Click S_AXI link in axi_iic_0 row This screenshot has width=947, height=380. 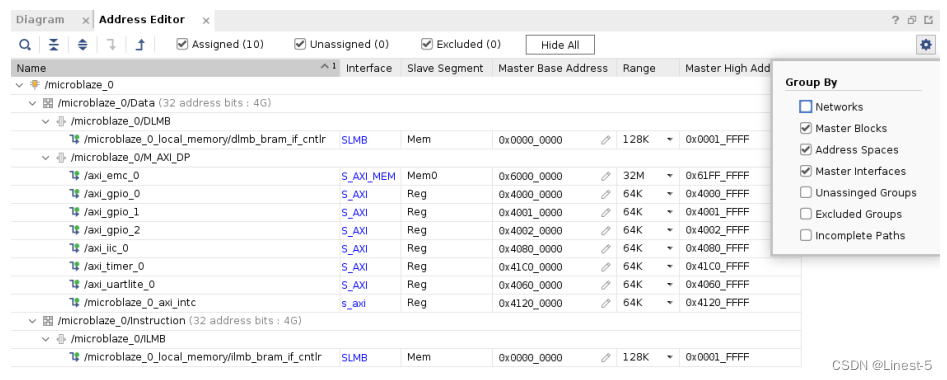(355, 249)
